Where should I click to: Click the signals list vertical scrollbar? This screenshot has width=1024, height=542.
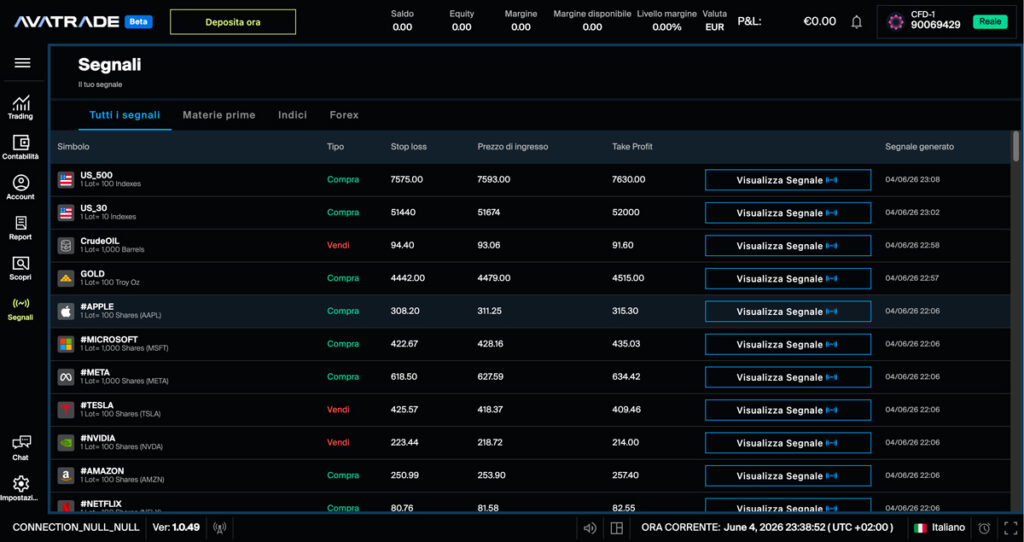(1016, 146)
